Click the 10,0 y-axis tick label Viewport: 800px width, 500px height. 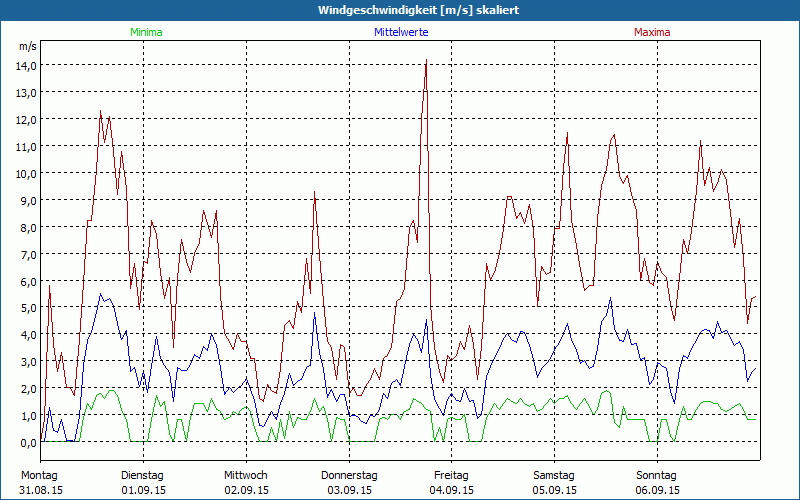click(x=25, y=173)
